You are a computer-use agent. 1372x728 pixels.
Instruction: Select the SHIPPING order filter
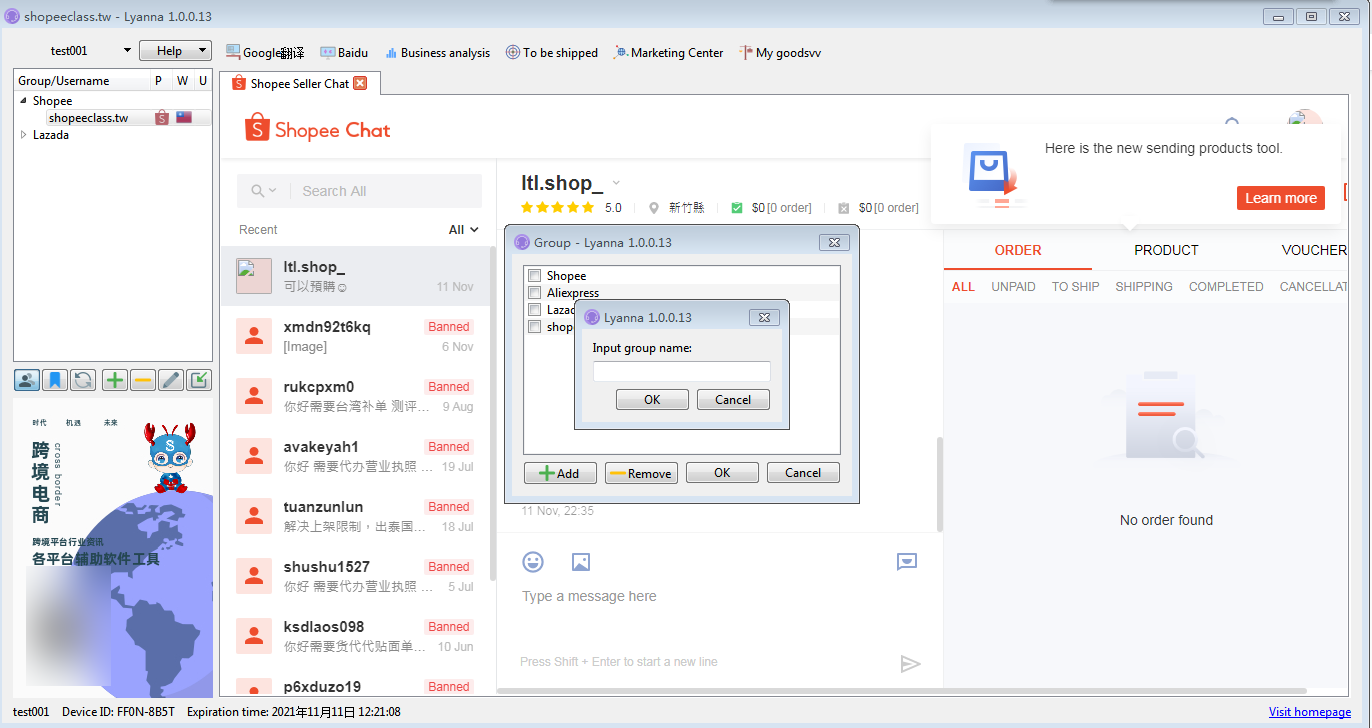tap(1144, 287)
